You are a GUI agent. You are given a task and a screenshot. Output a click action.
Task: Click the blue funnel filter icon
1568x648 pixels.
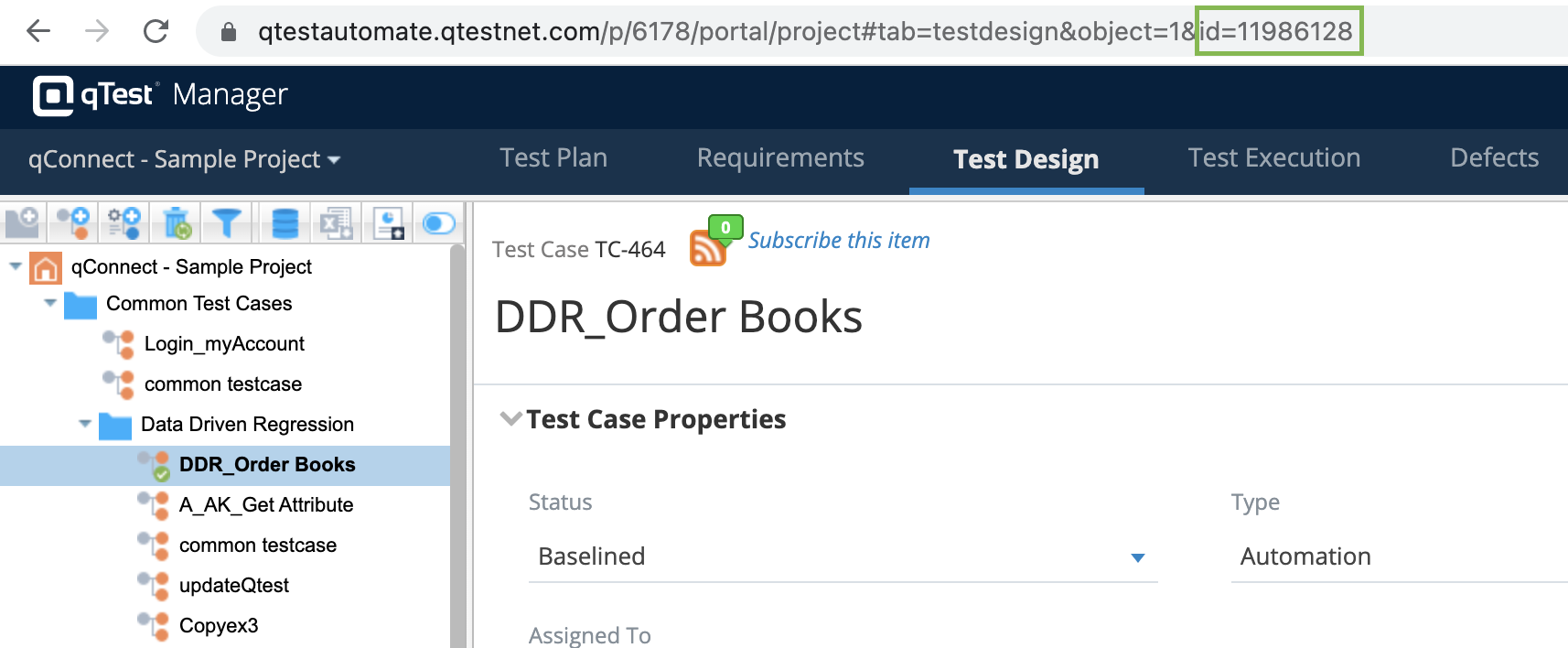coord(228,222)
